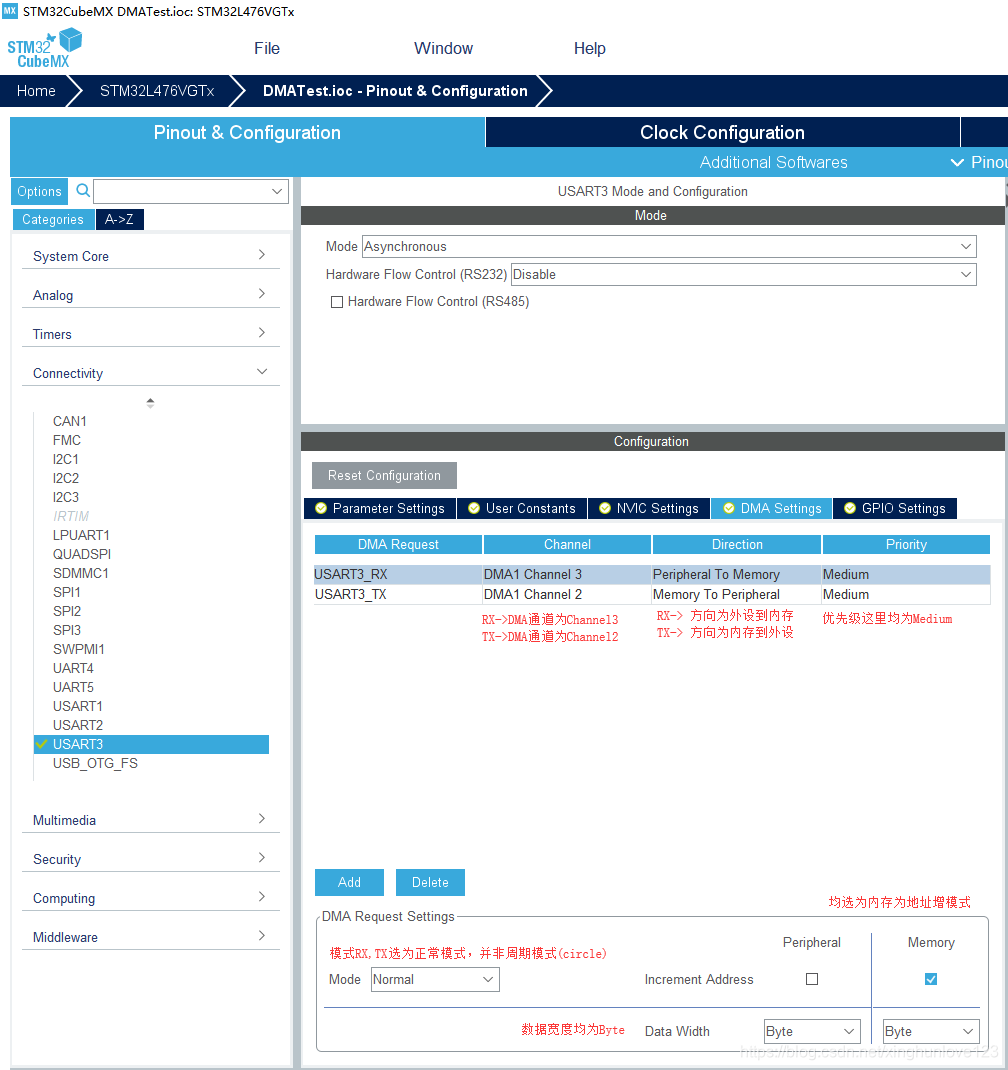Open Hardware Flow Control (RS232) dropdown
Image resolution: width=1008 pixels, height=1070 pixels.
click(743, 274)
